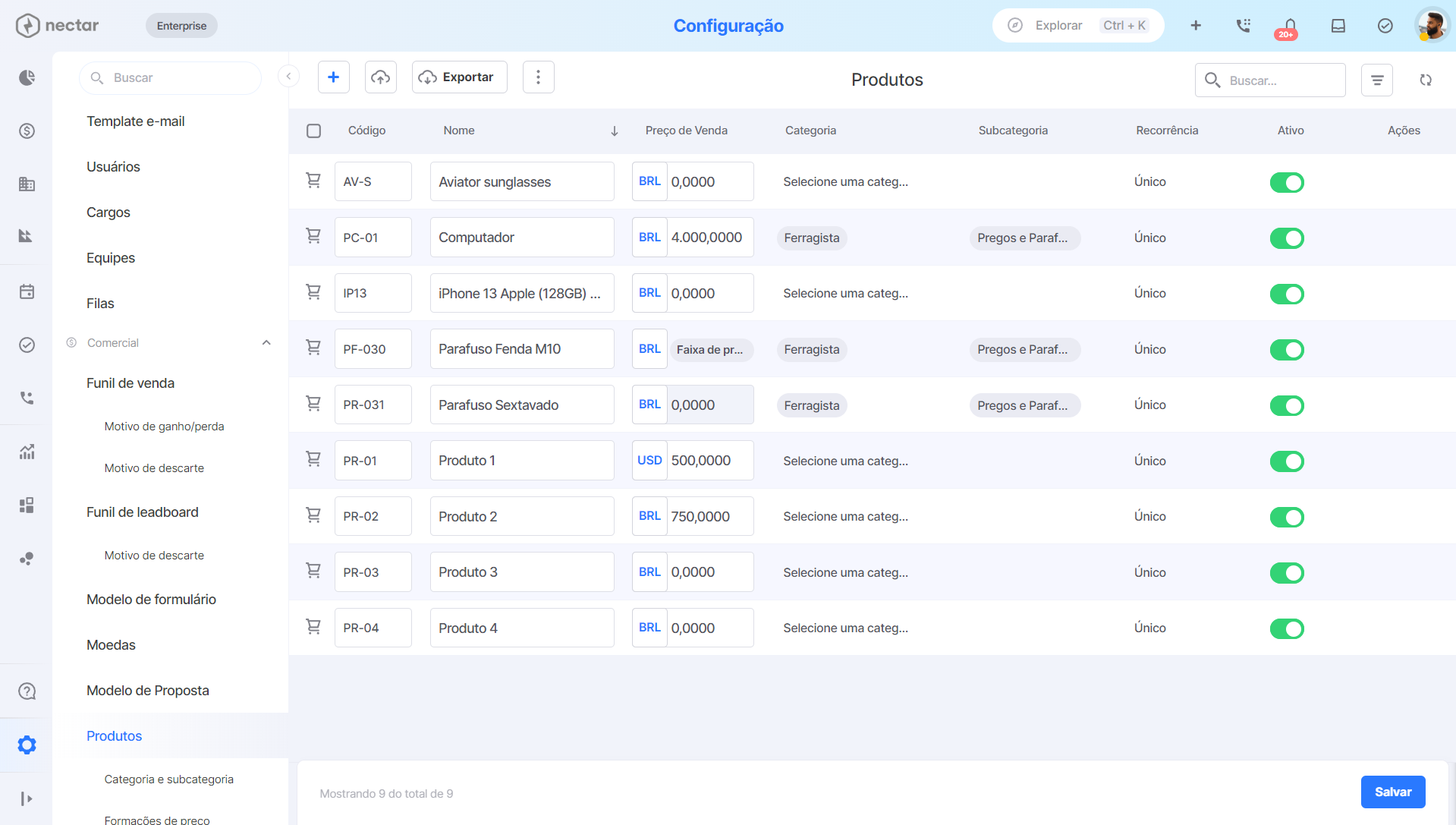
Task: Click the Explorar Ctrl+K search button
Action: pos(1077,25)
